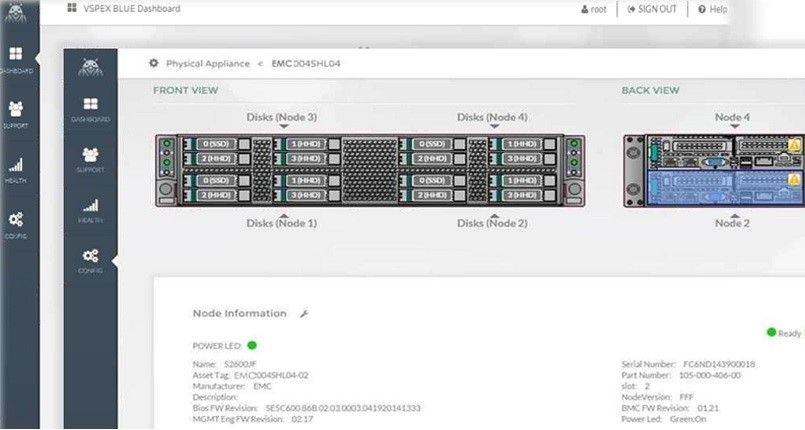
Task: Select disk 2 (HHD) of Node 2
Action: click(433, 196)
